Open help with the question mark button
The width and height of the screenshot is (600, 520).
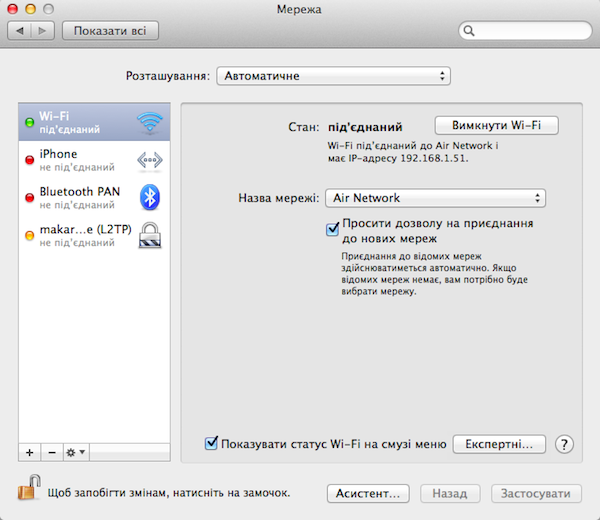564,444
